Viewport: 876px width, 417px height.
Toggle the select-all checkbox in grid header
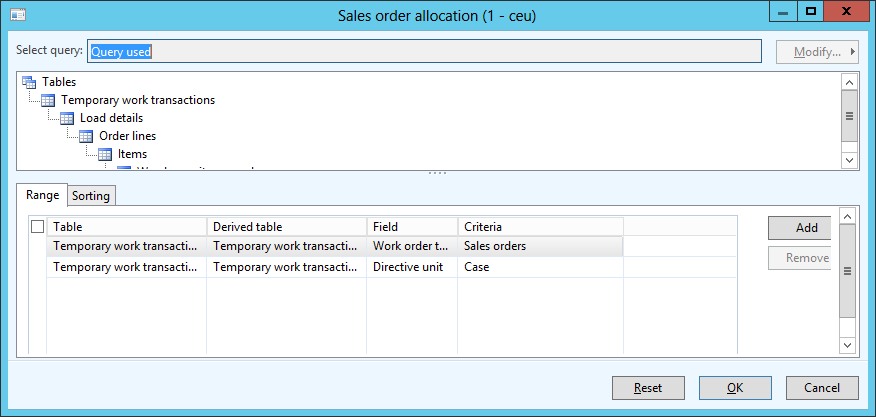pos(38,227)
